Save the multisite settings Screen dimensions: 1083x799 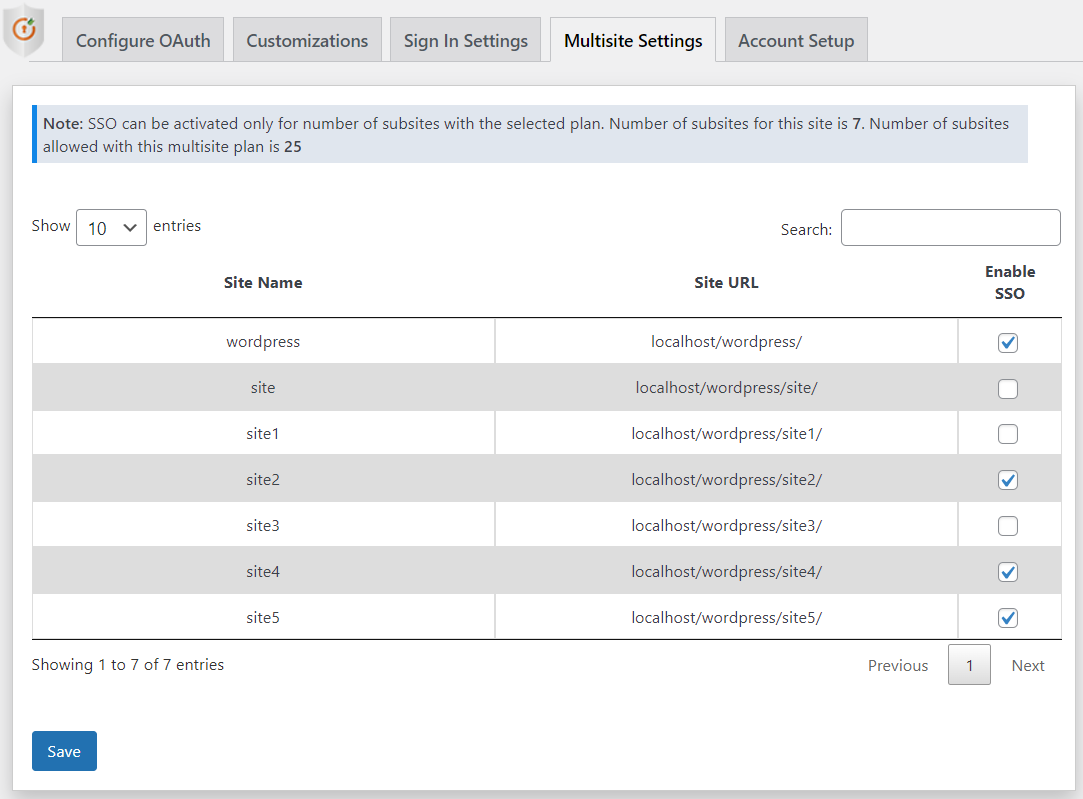pos(64,751)
